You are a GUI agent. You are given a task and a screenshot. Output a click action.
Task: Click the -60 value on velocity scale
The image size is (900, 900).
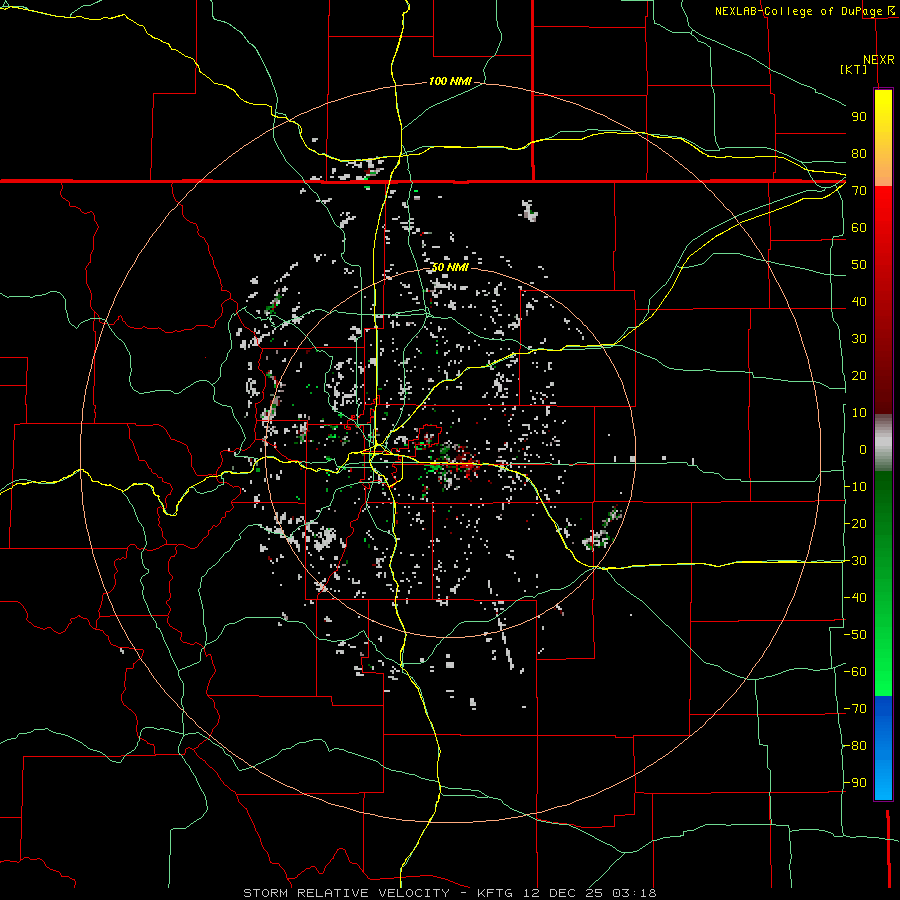click(x=855, y=672)
